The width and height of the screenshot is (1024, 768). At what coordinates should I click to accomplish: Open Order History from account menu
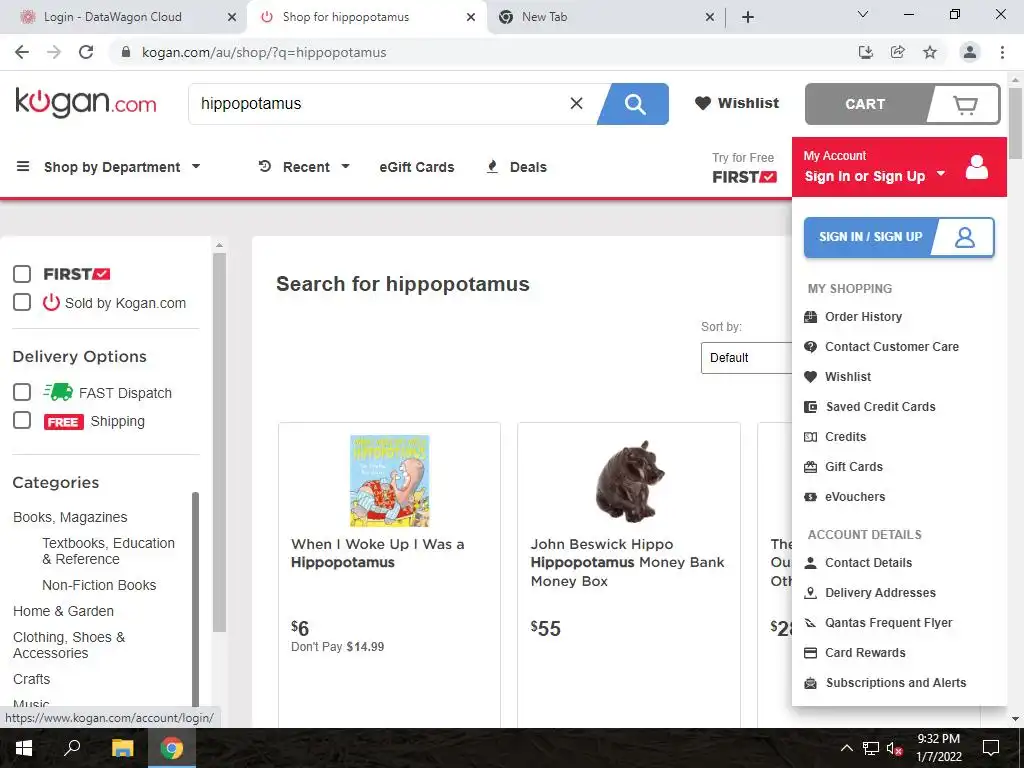coord(853,317)
